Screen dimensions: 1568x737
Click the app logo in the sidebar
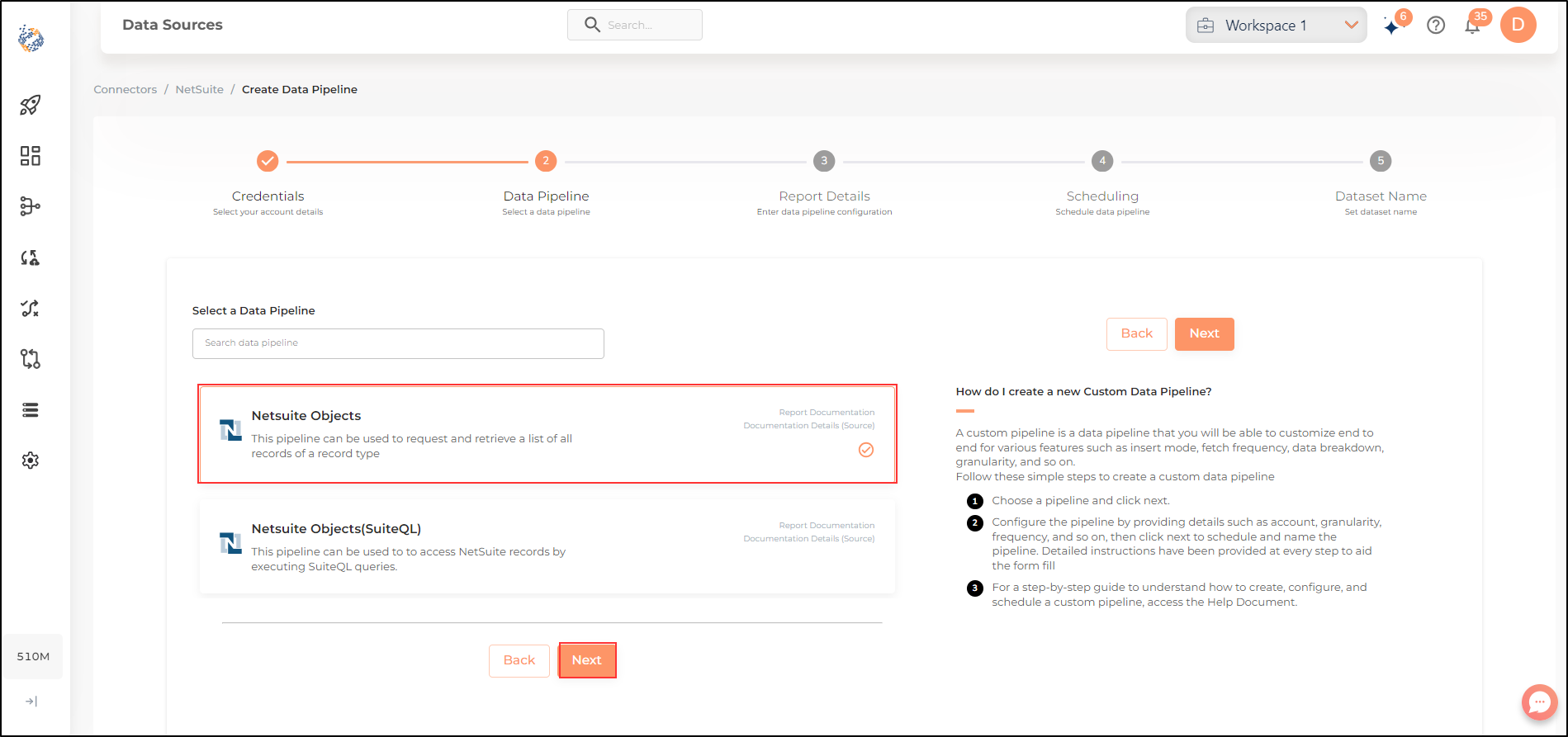point(31,38)
